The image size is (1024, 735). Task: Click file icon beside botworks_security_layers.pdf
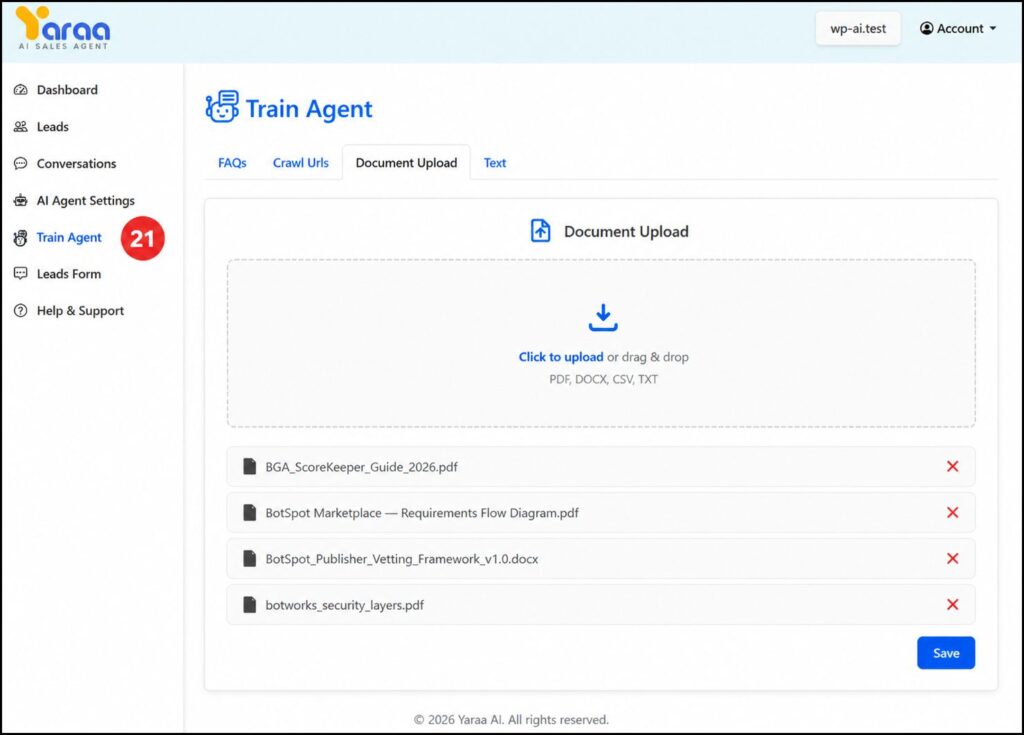249,605
